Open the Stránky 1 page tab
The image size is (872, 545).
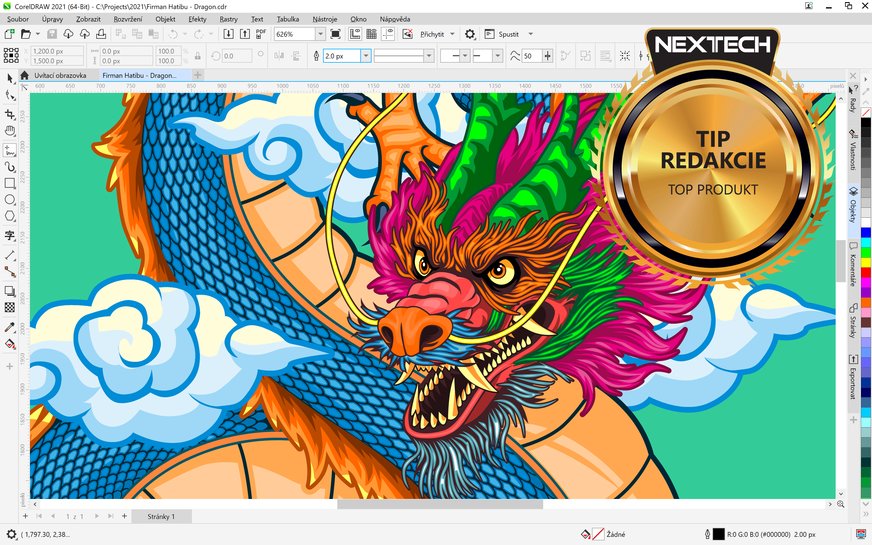pos(162,516)
